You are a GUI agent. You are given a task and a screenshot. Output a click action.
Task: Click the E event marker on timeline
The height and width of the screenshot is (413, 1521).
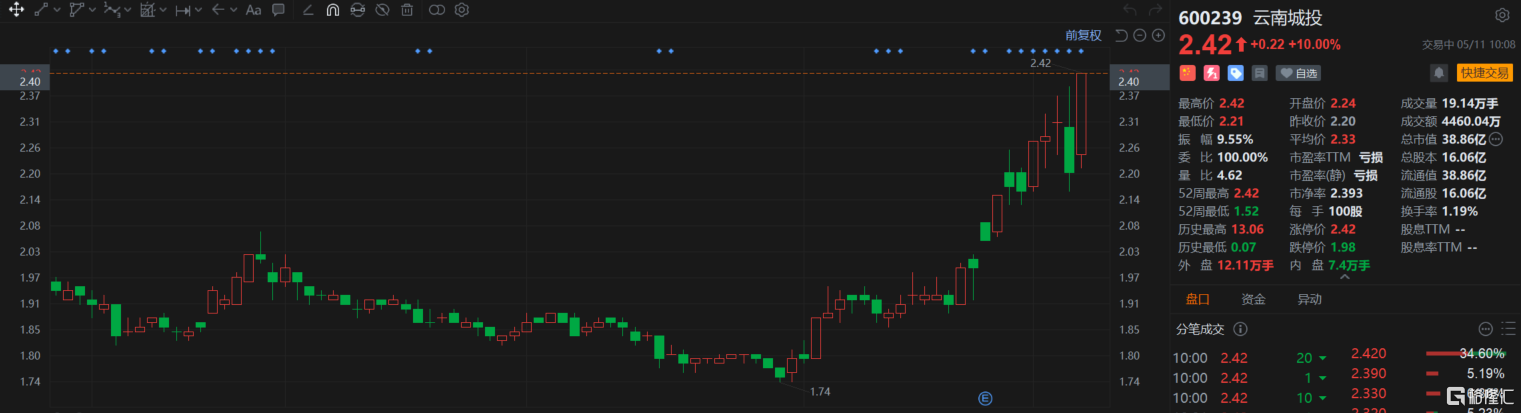coord(986,398)
